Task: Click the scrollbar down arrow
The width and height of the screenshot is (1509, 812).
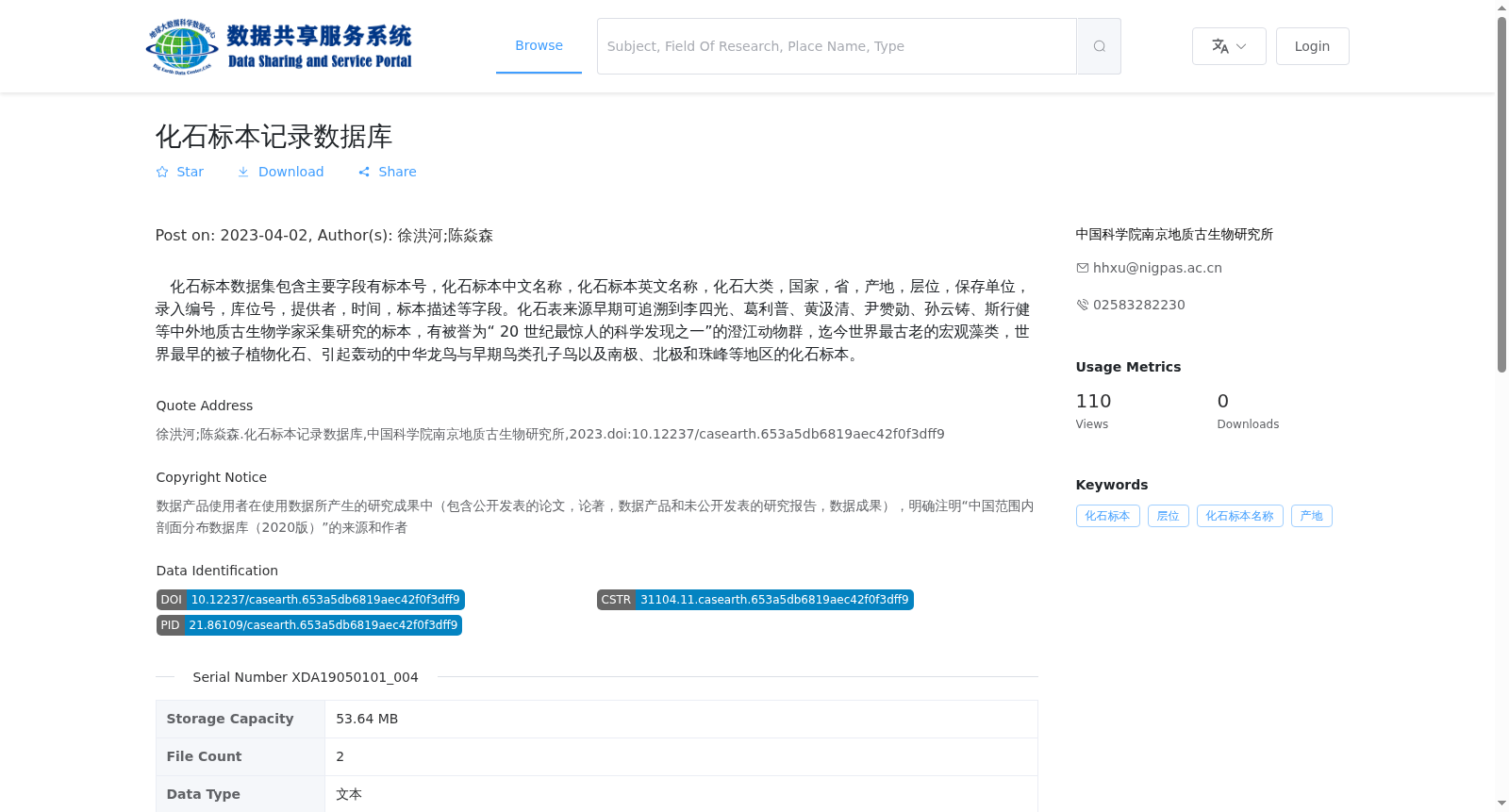Action: pos(1501,804)
